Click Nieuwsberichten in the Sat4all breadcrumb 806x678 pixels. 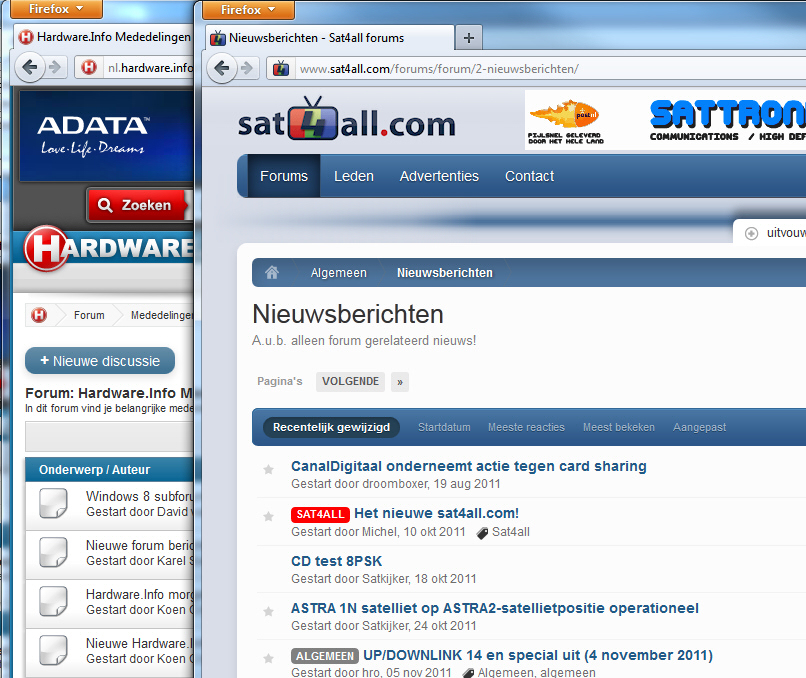click(x=445, y=272)
